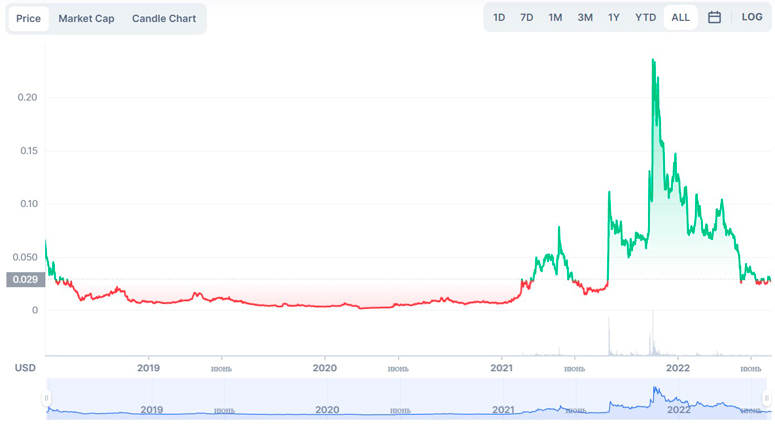Open the calendar date range picker

(714, 18)
